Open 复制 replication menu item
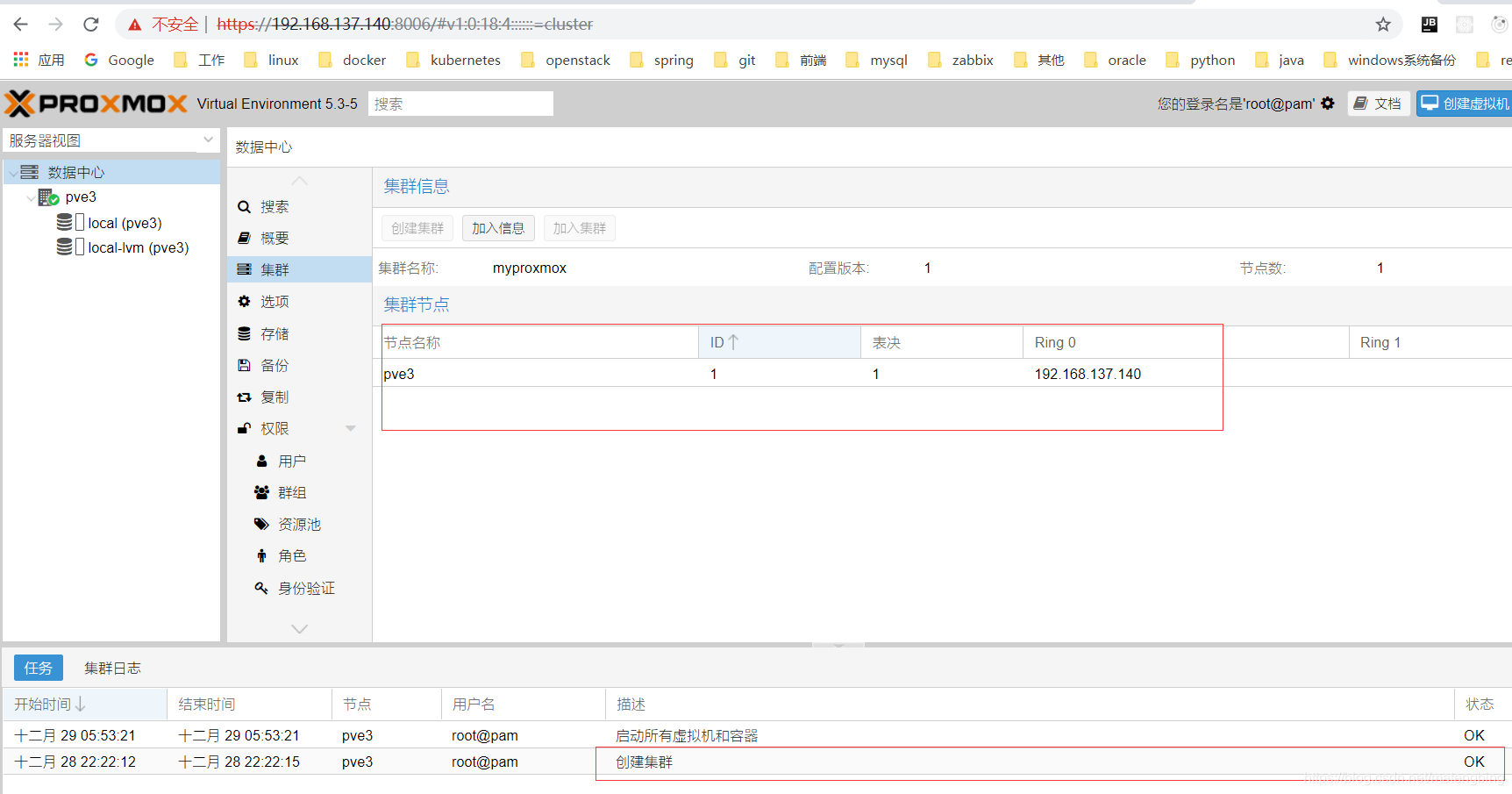Viewport: 1512px width, 794px height. 299,397
